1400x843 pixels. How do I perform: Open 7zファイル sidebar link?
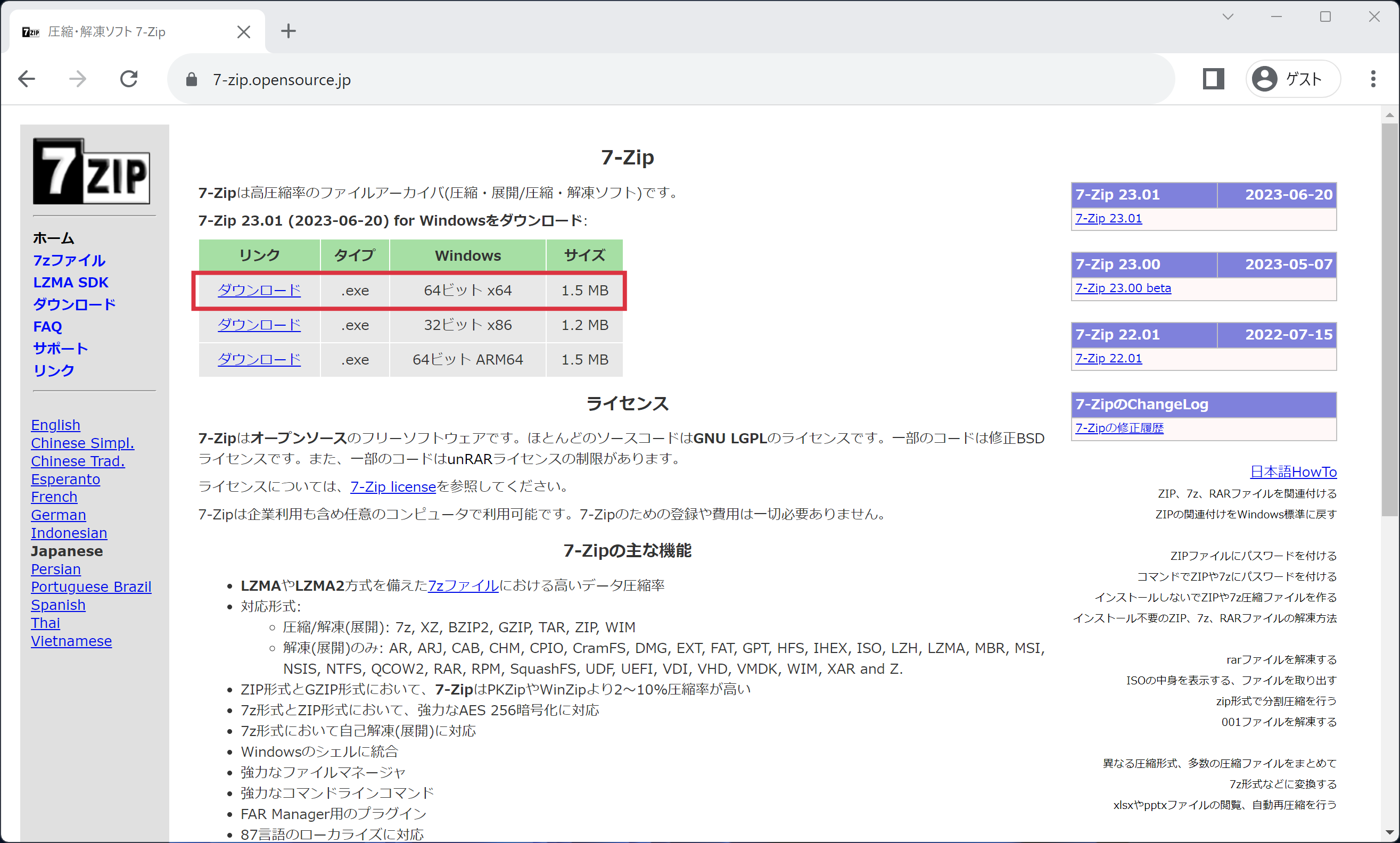(x=69, y=260)
